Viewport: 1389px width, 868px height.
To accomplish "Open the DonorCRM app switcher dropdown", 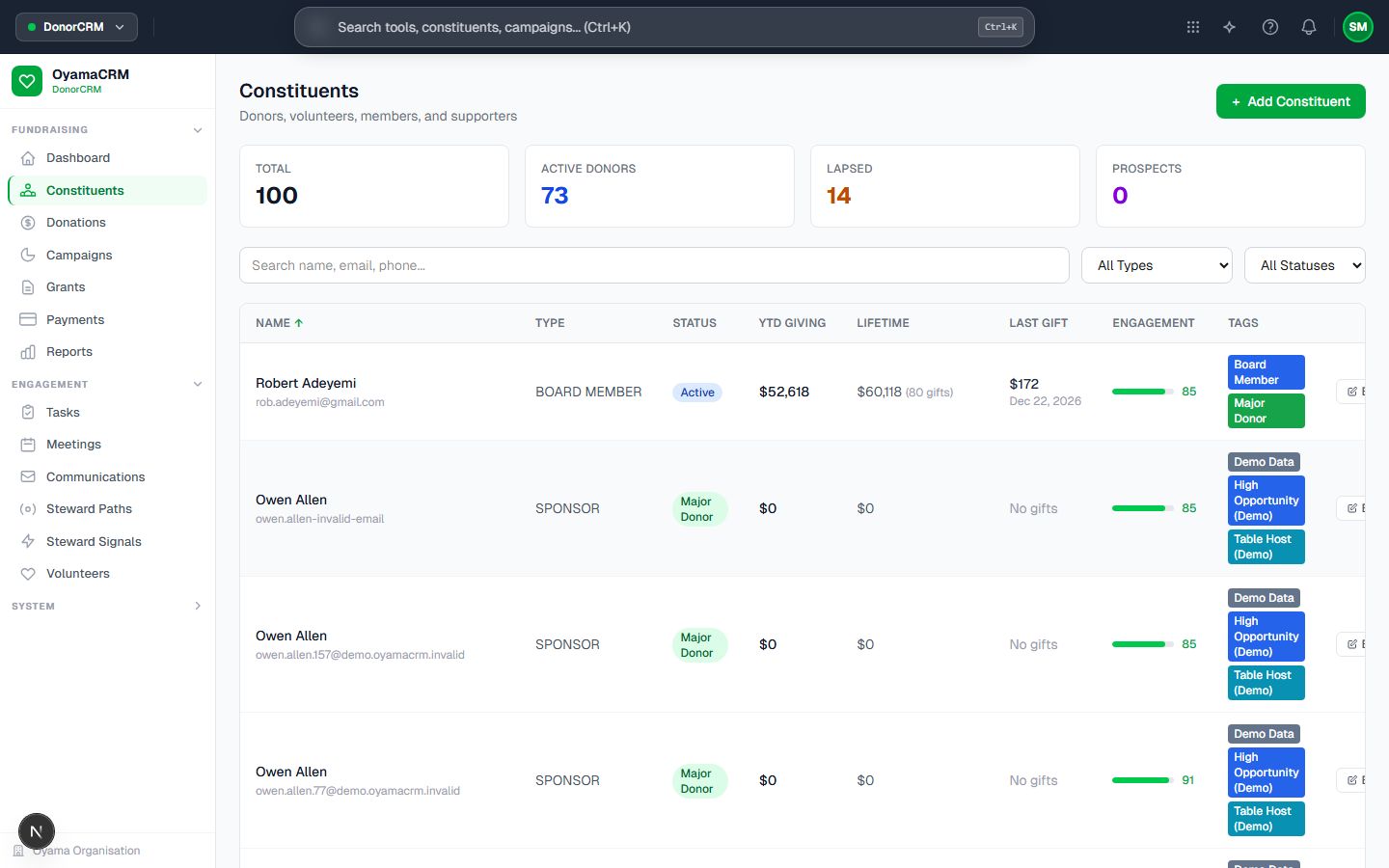I will pyautogui.click(x=76, y=27).
